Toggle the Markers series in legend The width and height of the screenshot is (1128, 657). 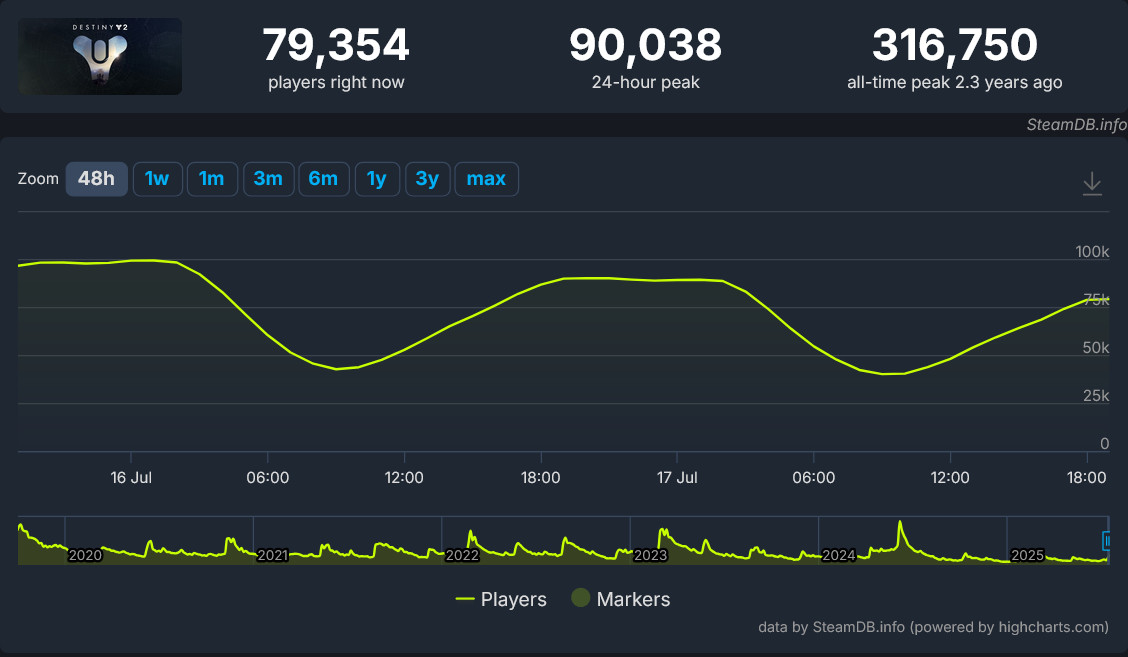click(621, 599)
